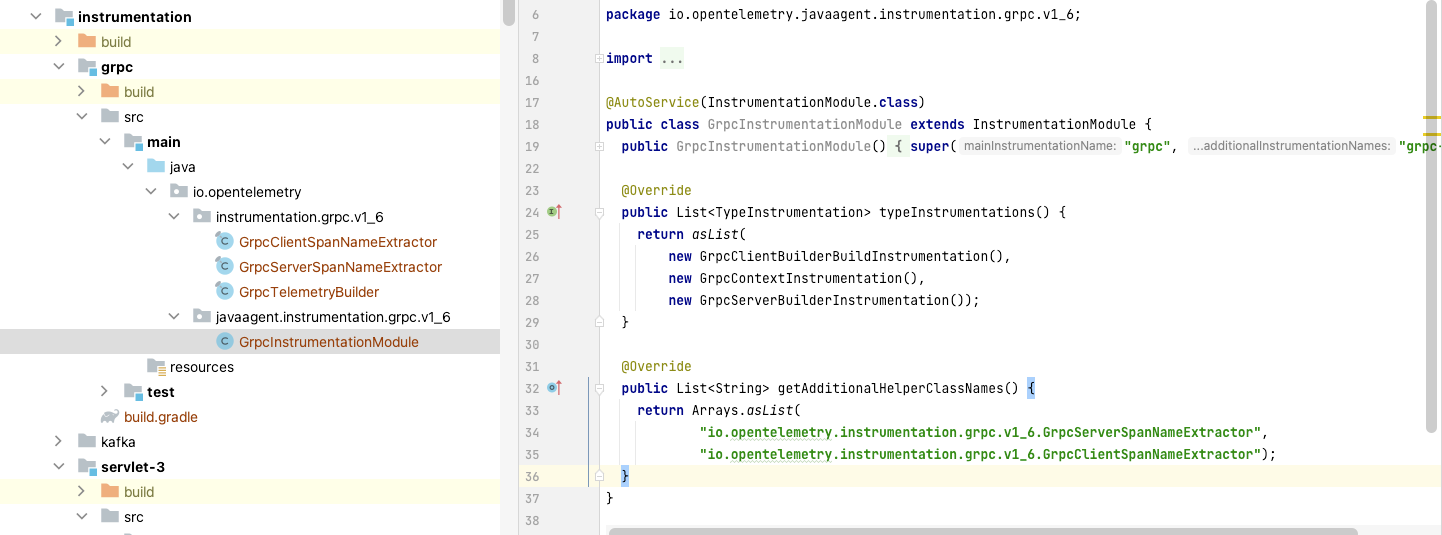The height and width of the screenshot is (535, 1442).
Task: Collapse javaagent.instrumentation.grpc.v1_6 package chevron
Action: pos(173,317)
